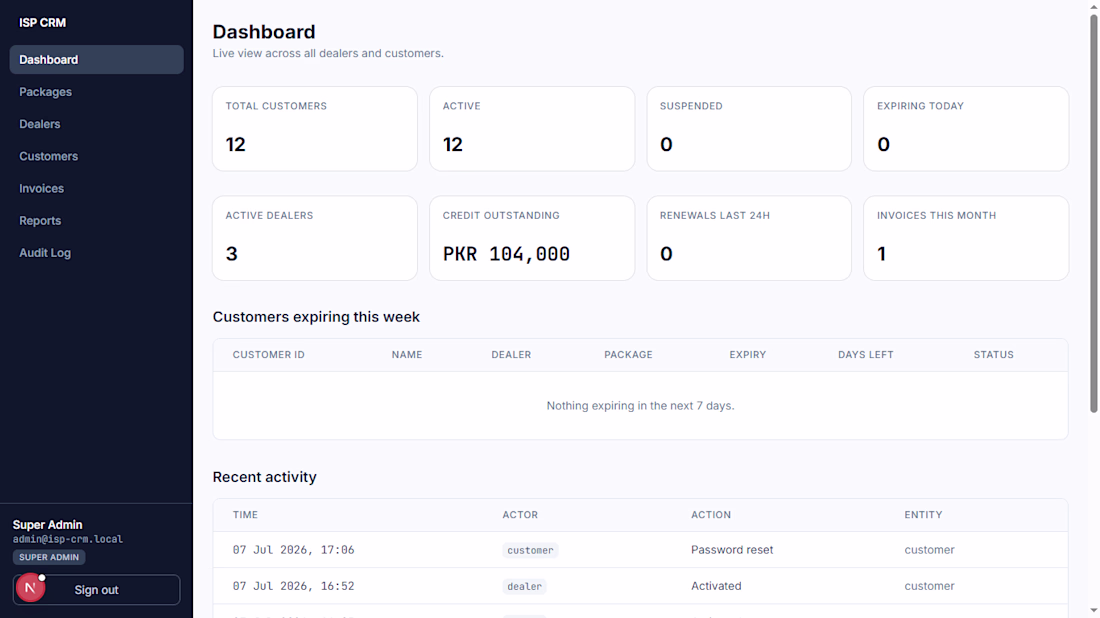Click the ACTOR column header

521,515
